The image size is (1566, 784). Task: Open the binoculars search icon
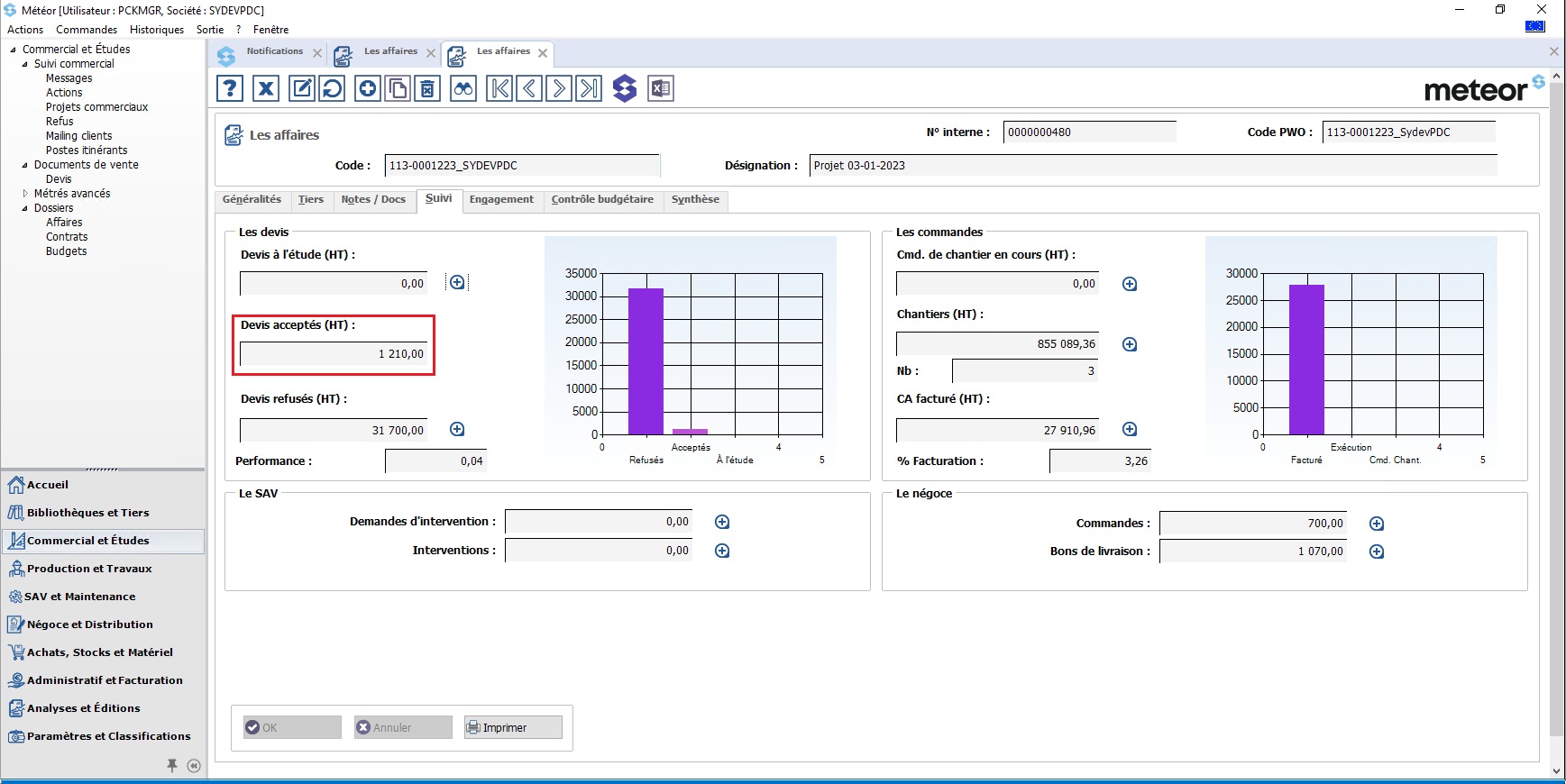[x=462, y=88]
